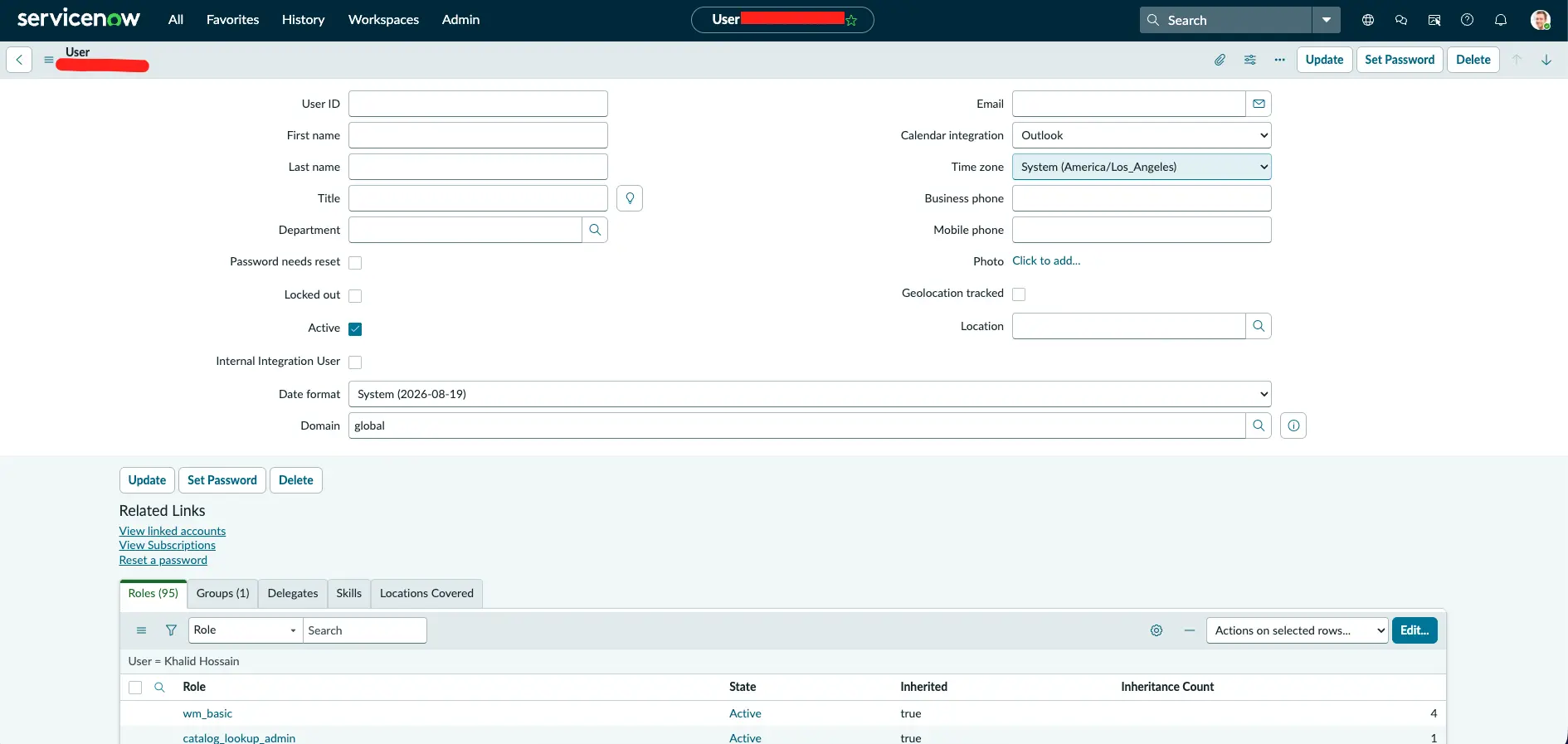Go to next record down arrow
Image resolution: width=1568 pixels, height=744 pixels.
tap(1546, 60)
